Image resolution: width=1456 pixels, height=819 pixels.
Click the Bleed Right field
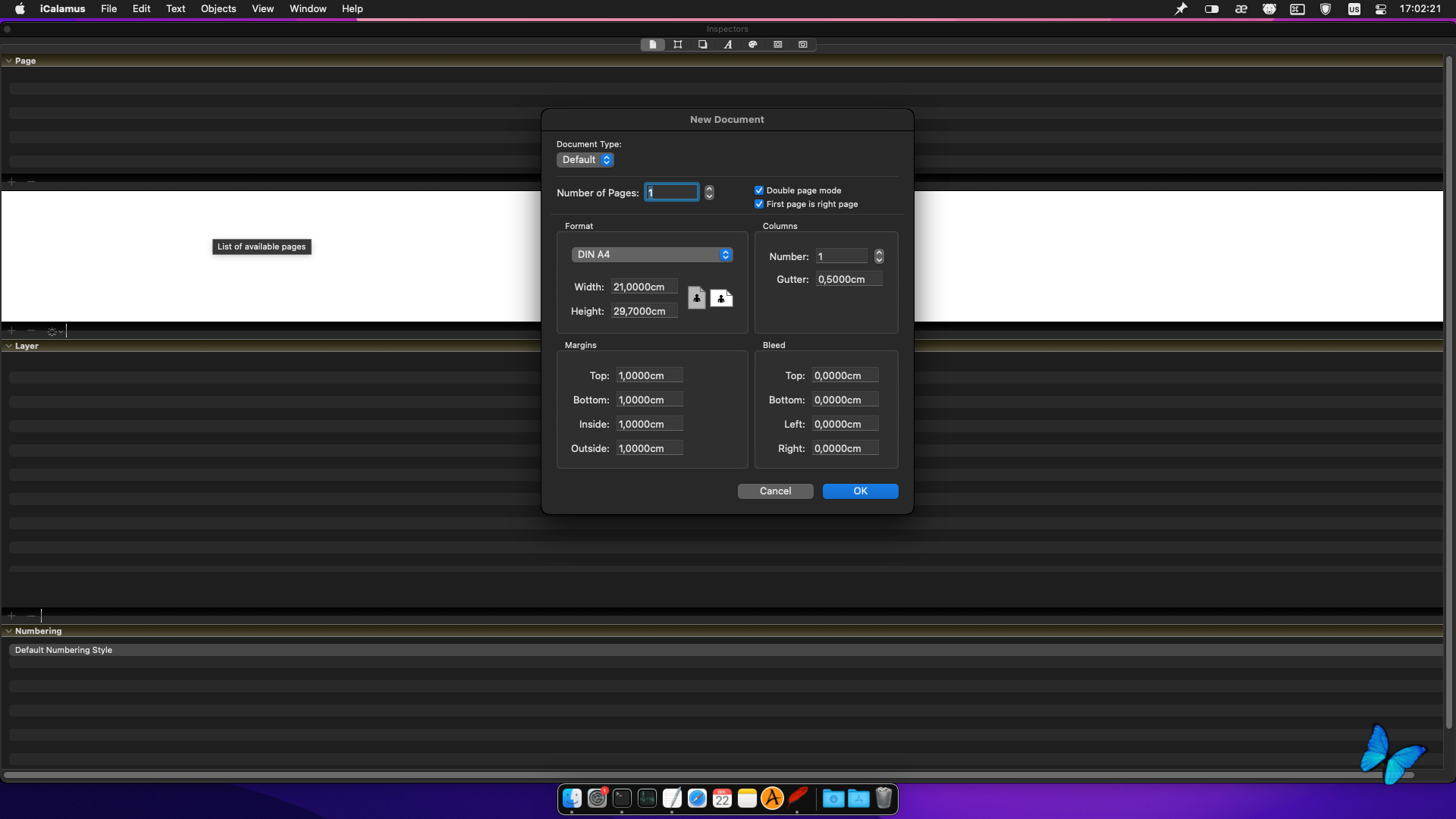coord(846,448)
